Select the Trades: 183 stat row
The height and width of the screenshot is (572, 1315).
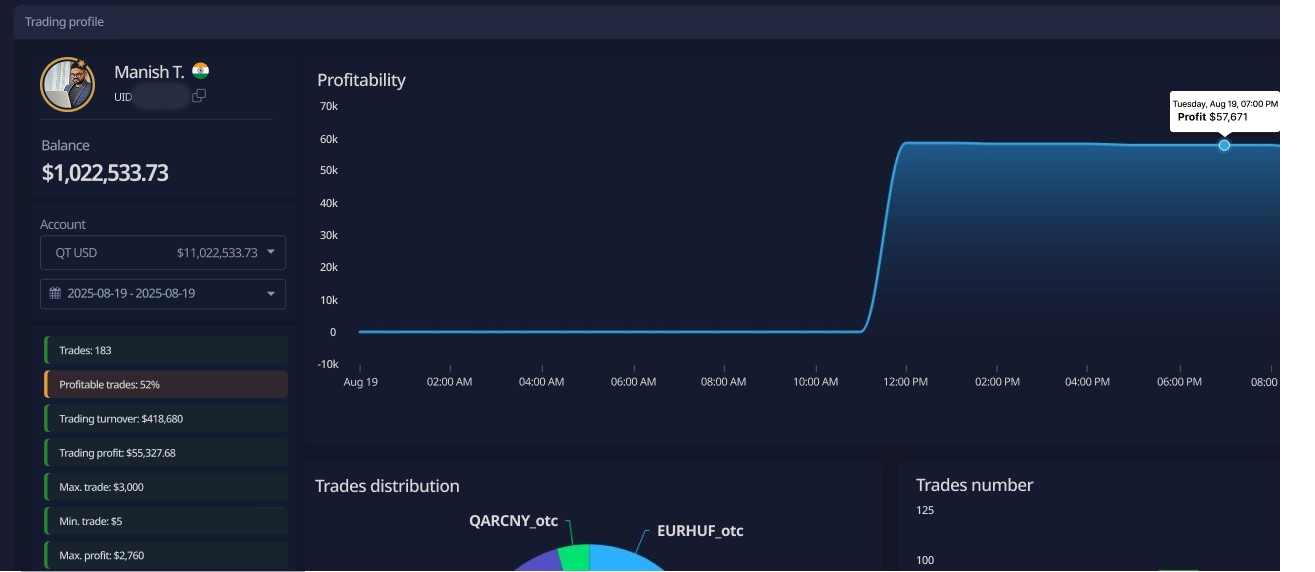tap(166, 350)
